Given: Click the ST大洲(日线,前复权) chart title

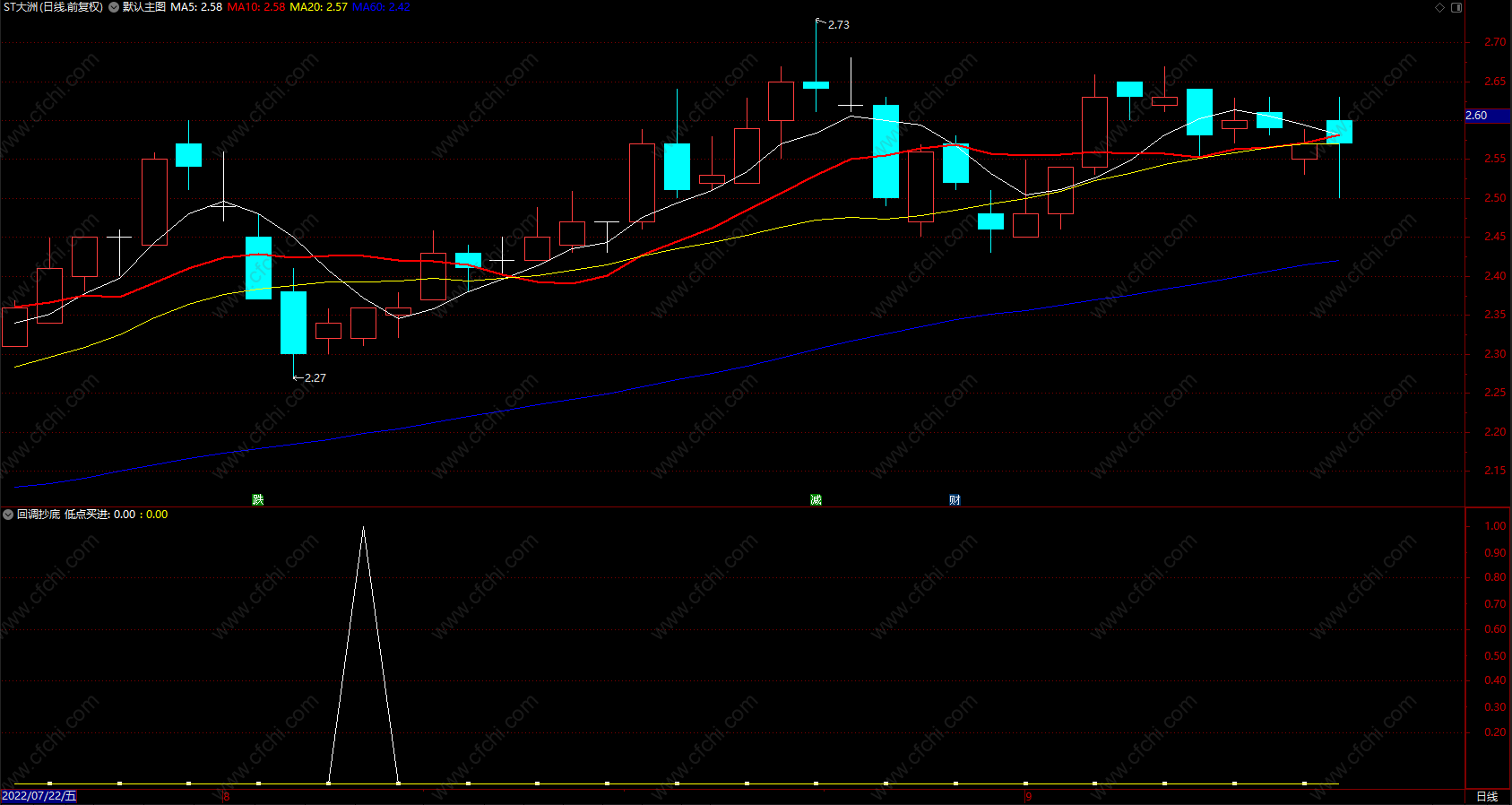Looking at the screenshot, I should click(x=53, y=7).
